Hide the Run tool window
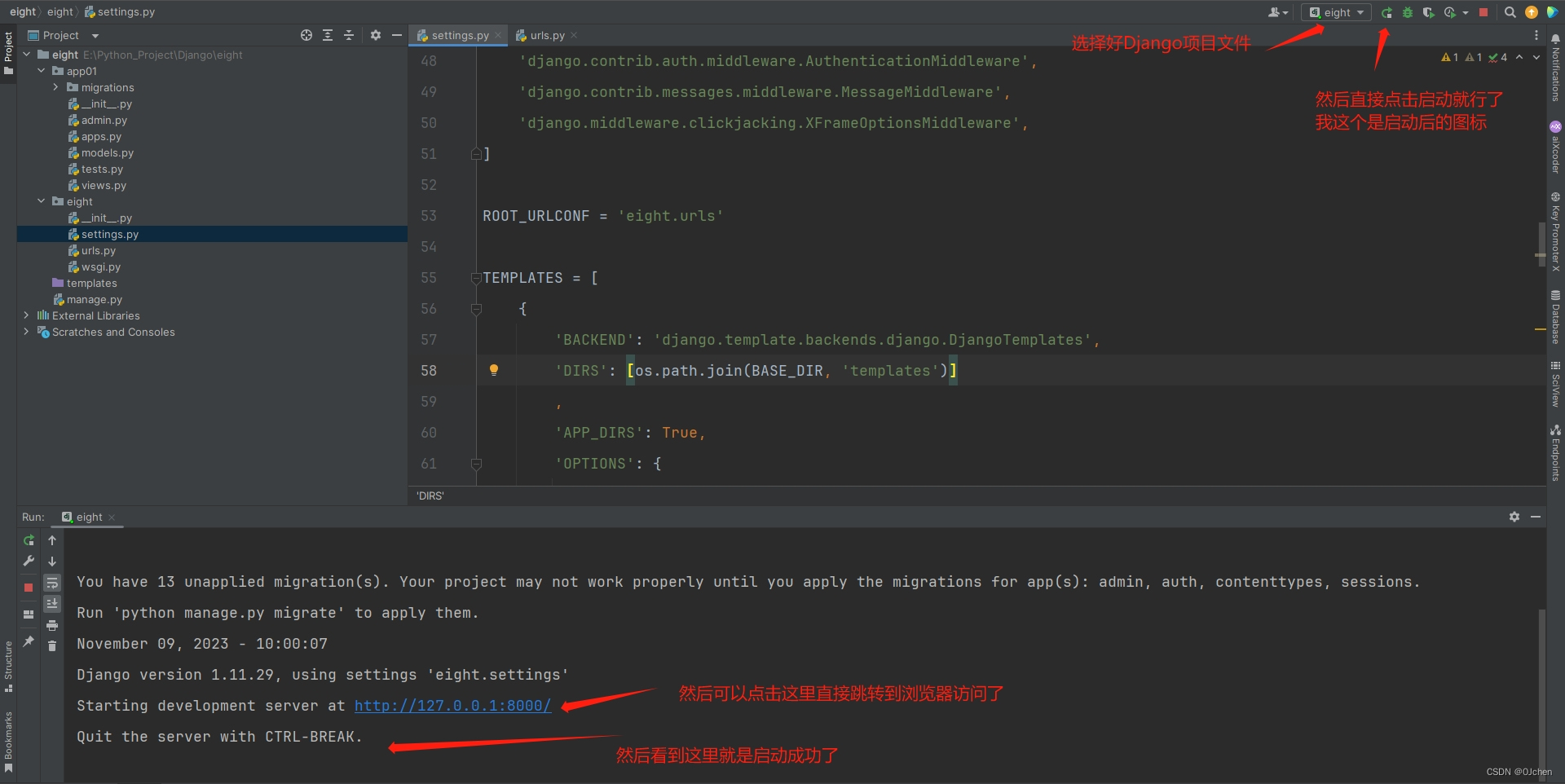 pos(1536,517)
